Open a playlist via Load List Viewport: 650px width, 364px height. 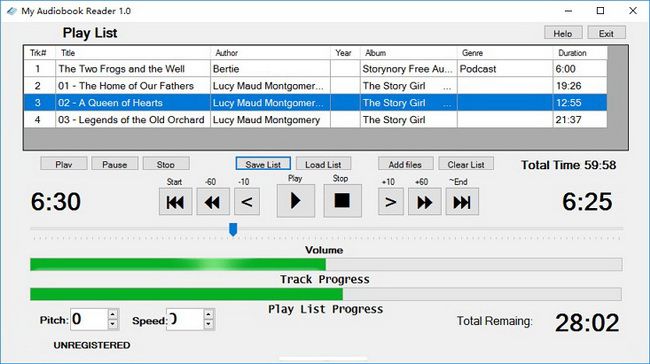pyautogui.click(x=323, y=164)
